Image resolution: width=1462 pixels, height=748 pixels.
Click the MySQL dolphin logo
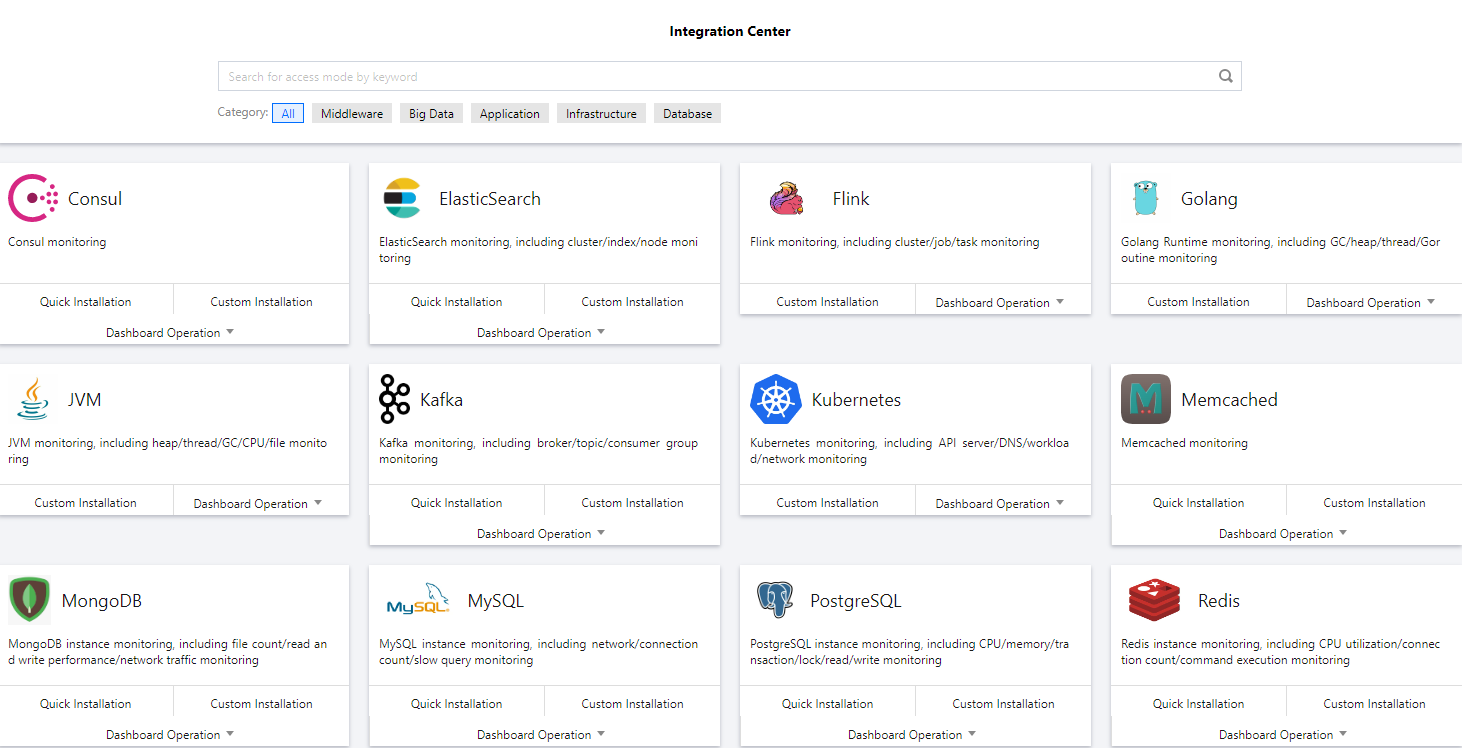click(x=418, y=600)
